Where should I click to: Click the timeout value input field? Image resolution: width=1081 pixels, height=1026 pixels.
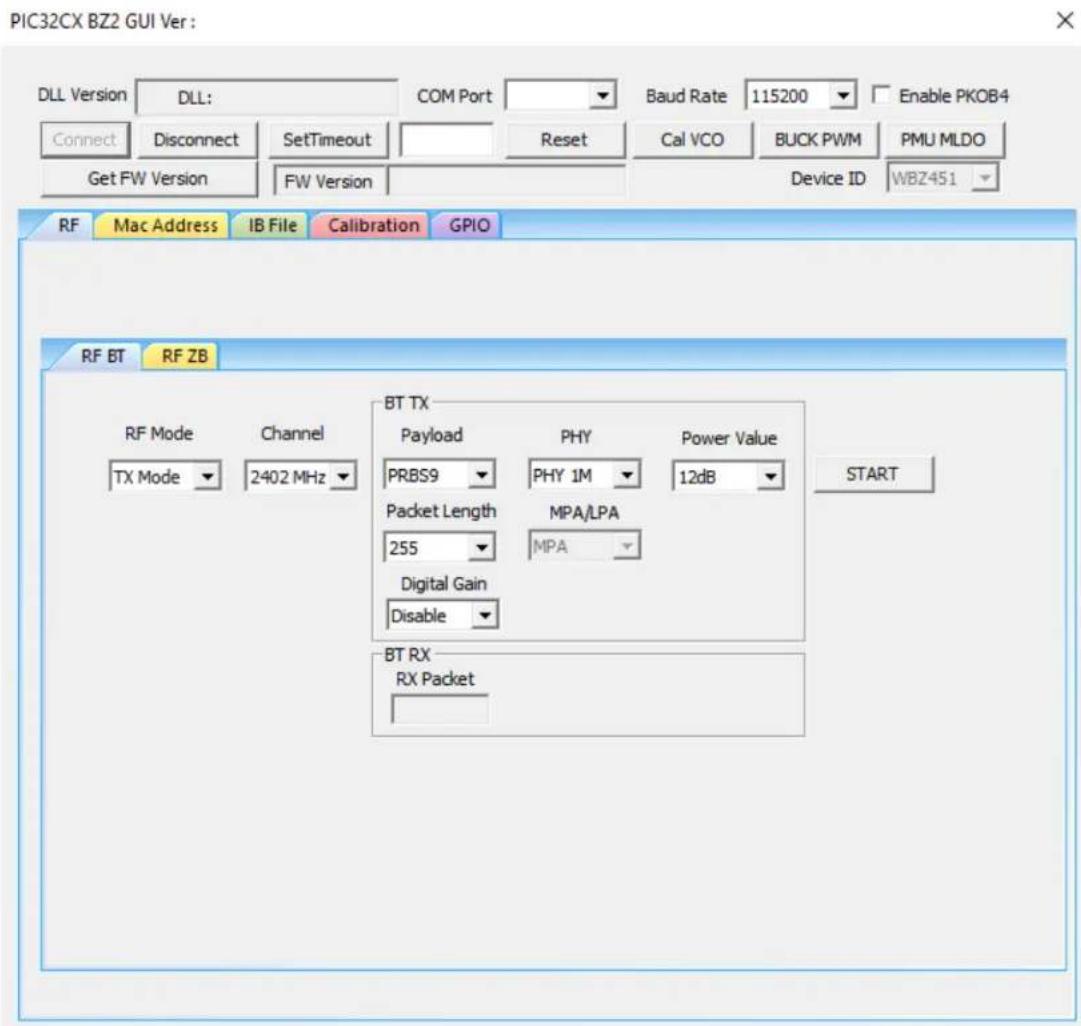pyautogui.click(x=446, y=140)
